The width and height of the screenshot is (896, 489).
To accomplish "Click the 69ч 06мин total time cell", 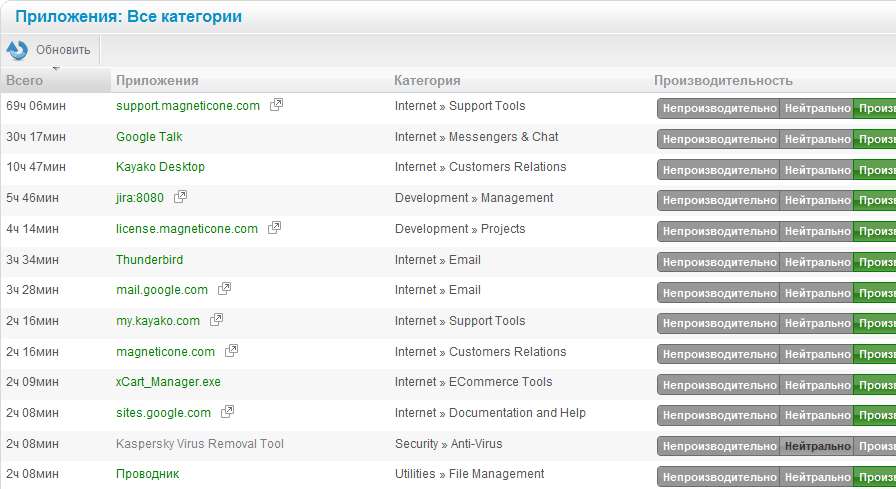I will pos(35,106).
